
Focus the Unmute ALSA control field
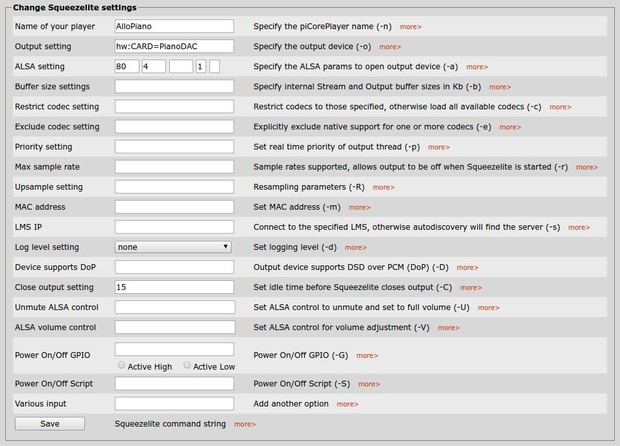pyautogui.click(x=175, y=307)
